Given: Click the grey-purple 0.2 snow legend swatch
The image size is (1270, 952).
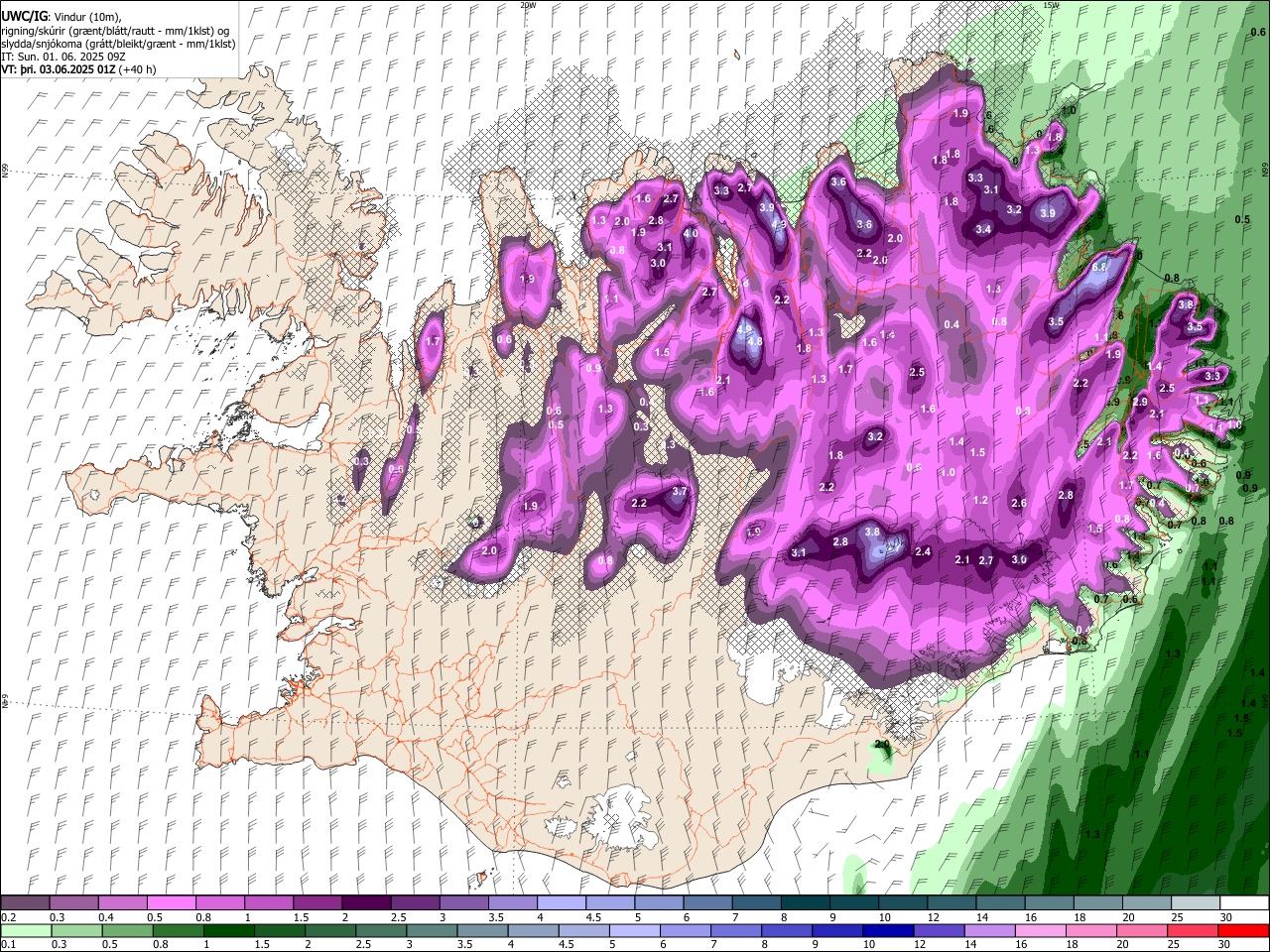Looking at the screenshot, I should [x=26, y=903].
